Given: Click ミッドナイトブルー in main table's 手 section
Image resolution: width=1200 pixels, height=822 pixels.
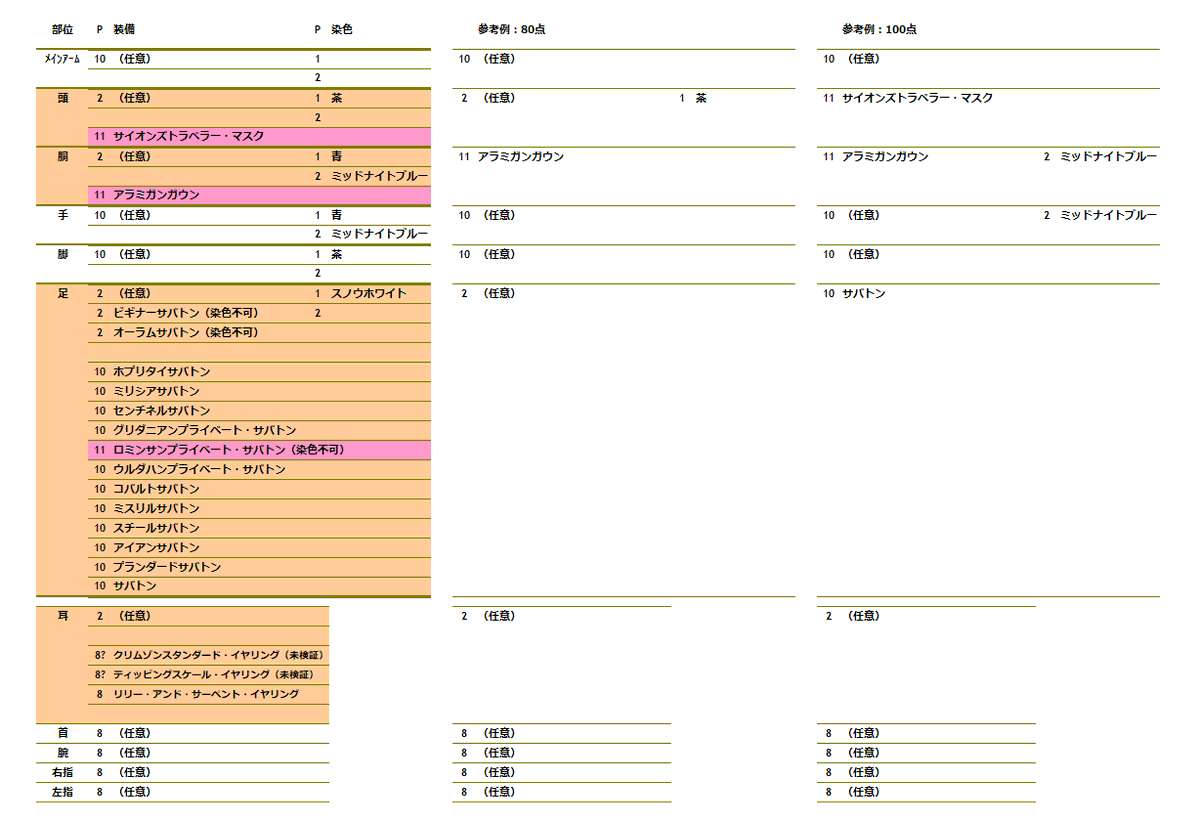Looking at the screenshot, I should click(379, 234).
